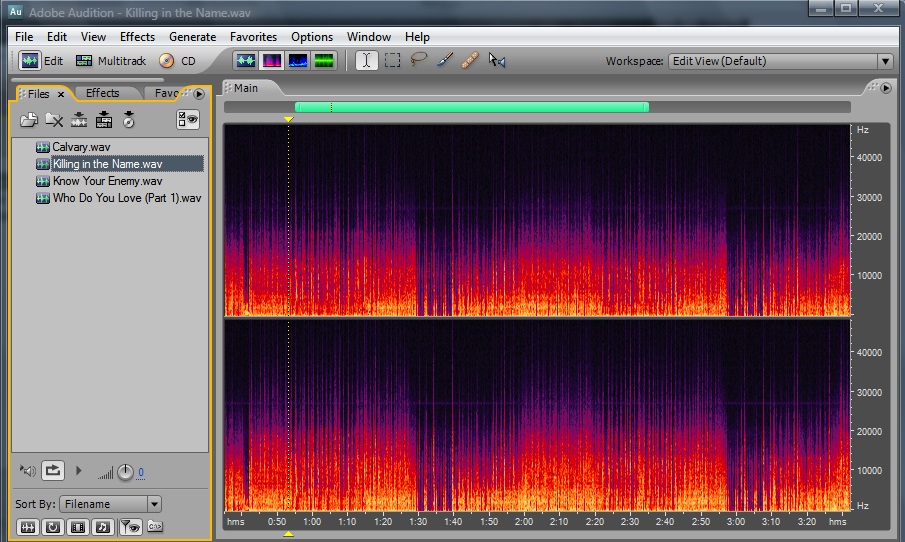Select Calvary.wav in the file list
Viewport: 905px width, 542px height.
81,147
